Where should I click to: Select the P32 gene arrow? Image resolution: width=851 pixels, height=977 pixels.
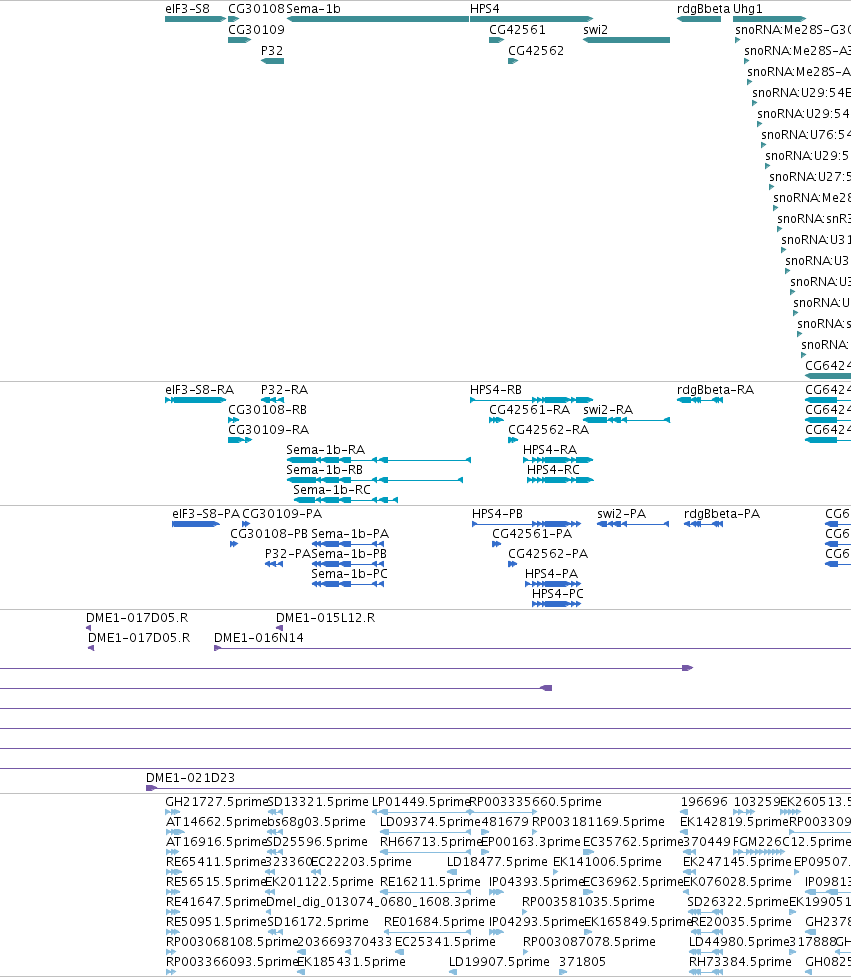point(272,61)
